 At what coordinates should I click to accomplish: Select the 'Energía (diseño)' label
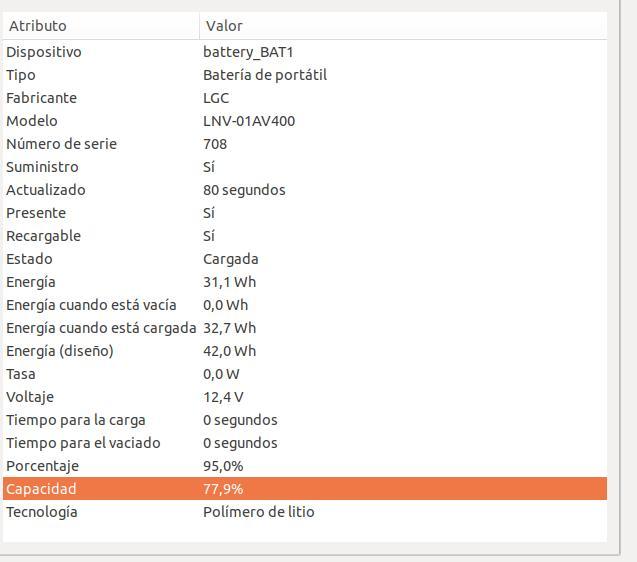pyautogui.click(x=60, y=351)
